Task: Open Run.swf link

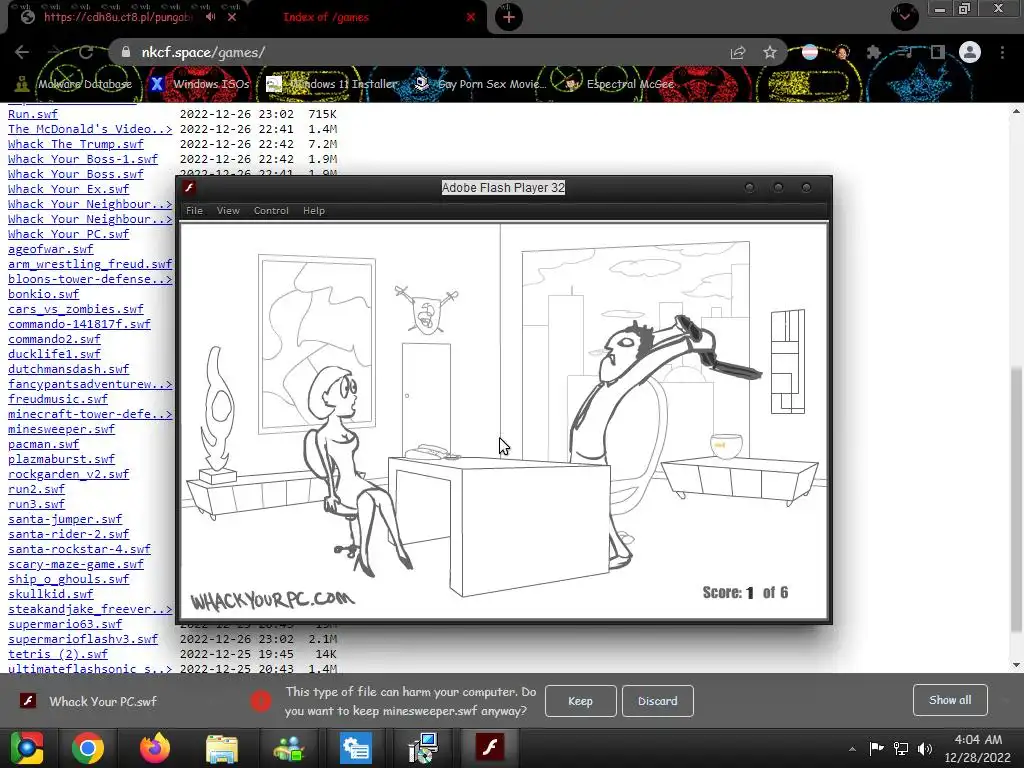Action: pyautogui.click(x=33, y=114)
